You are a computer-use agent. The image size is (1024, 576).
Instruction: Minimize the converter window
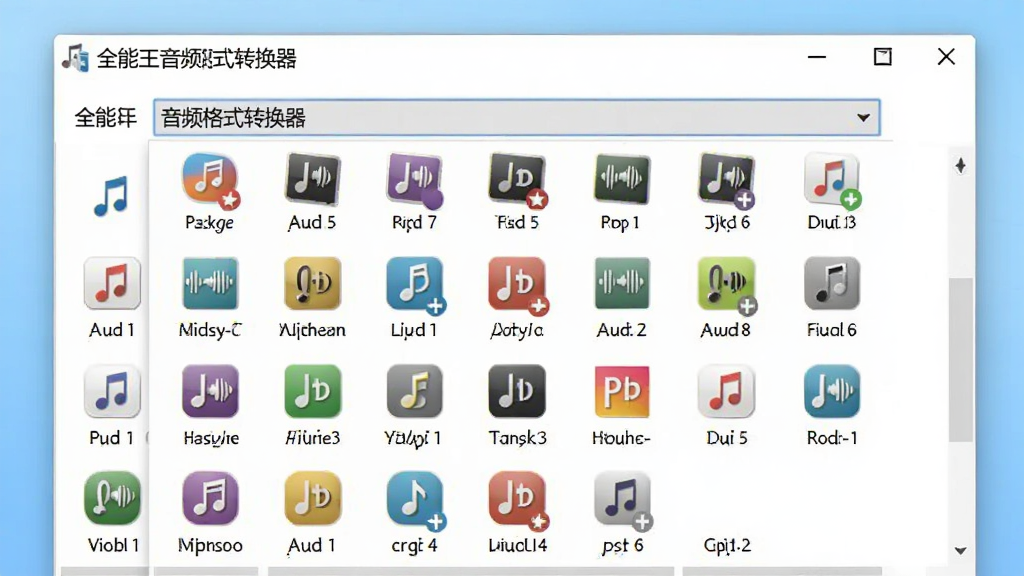[x=816, y=57]
